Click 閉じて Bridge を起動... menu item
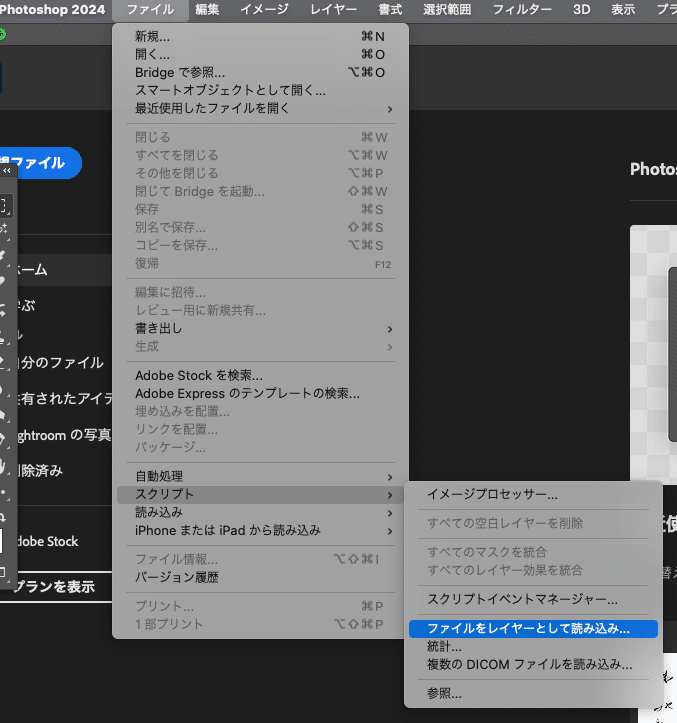Viewport: 677px width, 723px height. click(260, 191)
